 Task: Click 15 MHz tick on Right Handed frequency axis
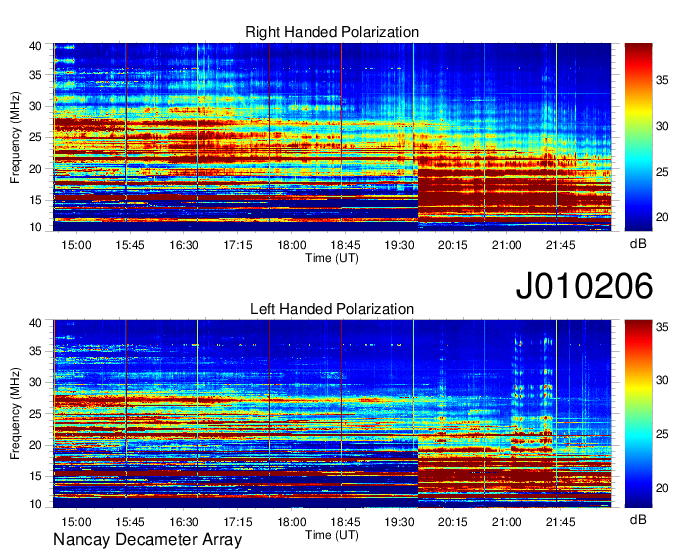point(35,200)
